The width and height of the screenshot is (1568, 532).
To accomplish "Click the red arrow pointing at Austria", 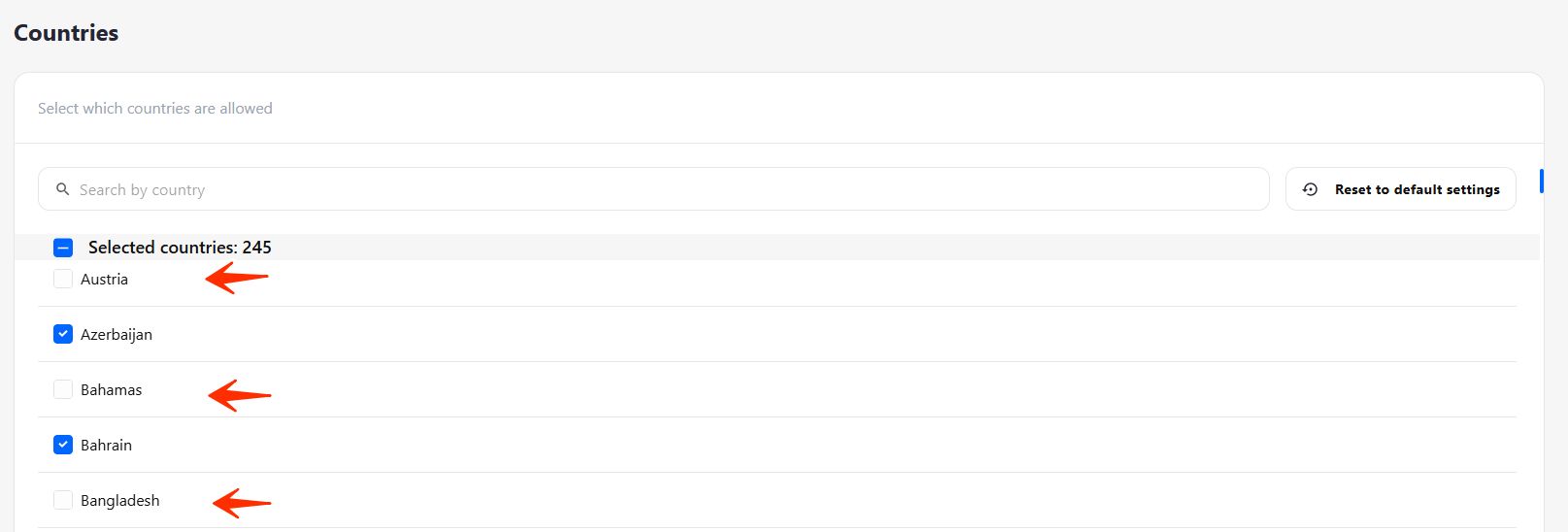I will tap(236, 279).
